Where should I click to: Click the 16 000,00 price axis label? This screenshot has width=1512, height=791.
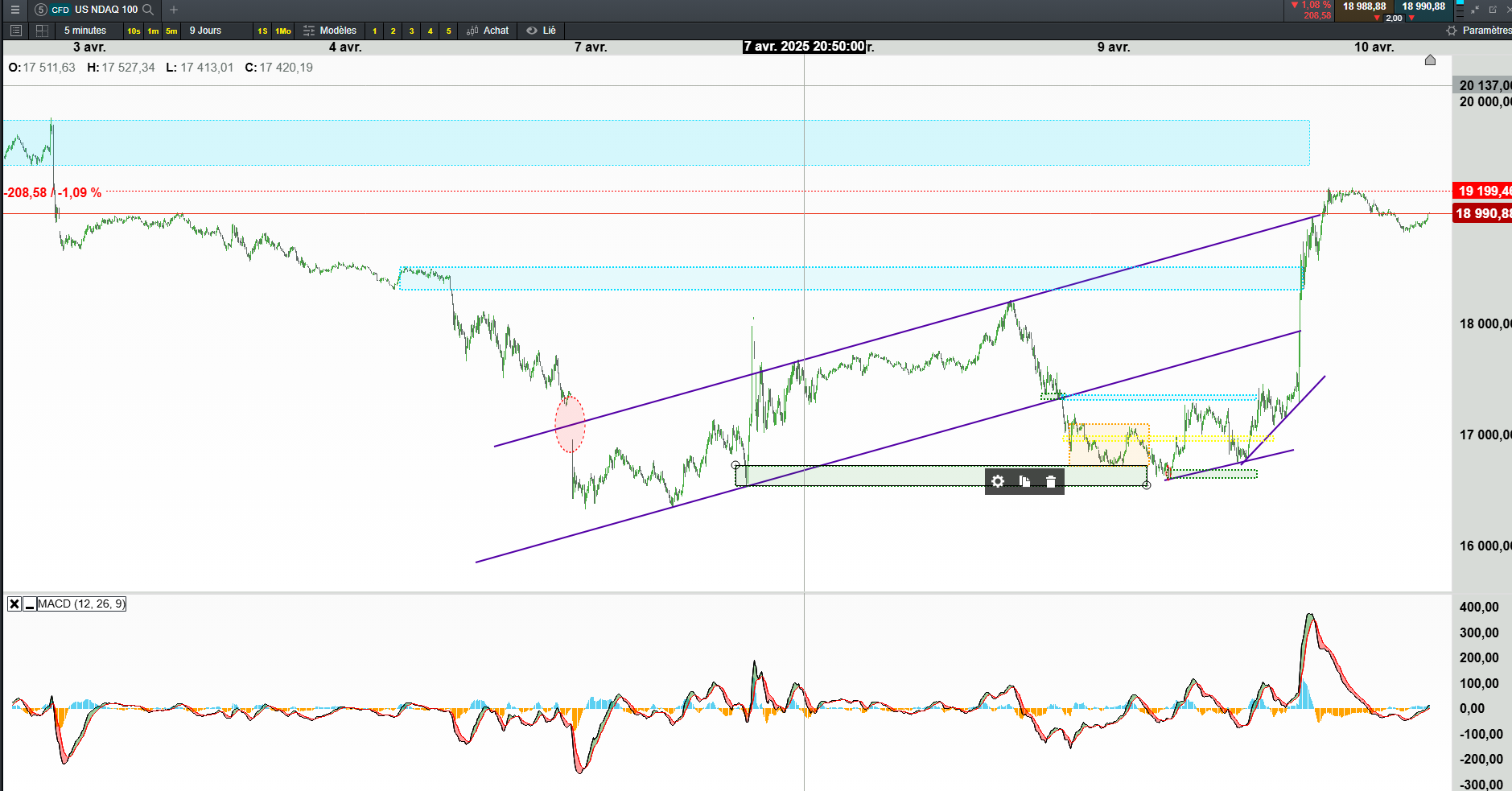1485,546
